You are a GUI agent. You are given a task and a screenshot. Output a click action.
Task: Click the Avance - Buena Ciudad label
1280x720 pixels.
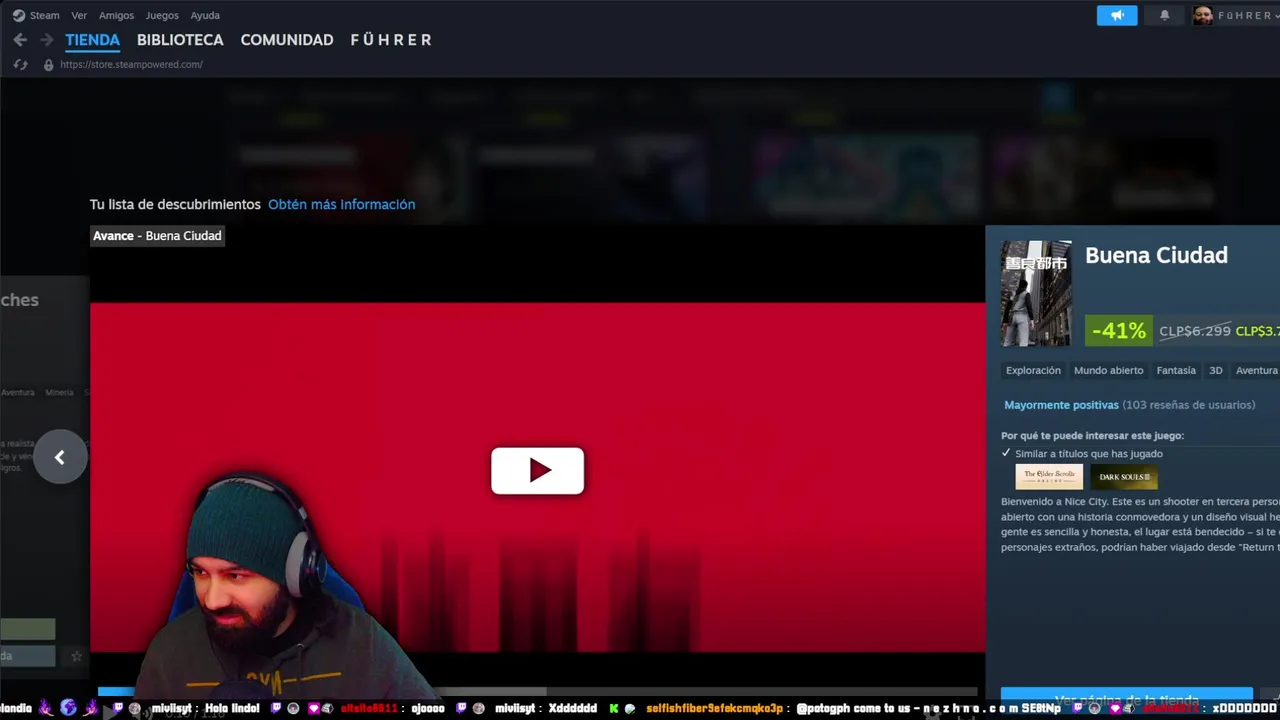coord(157,236)
